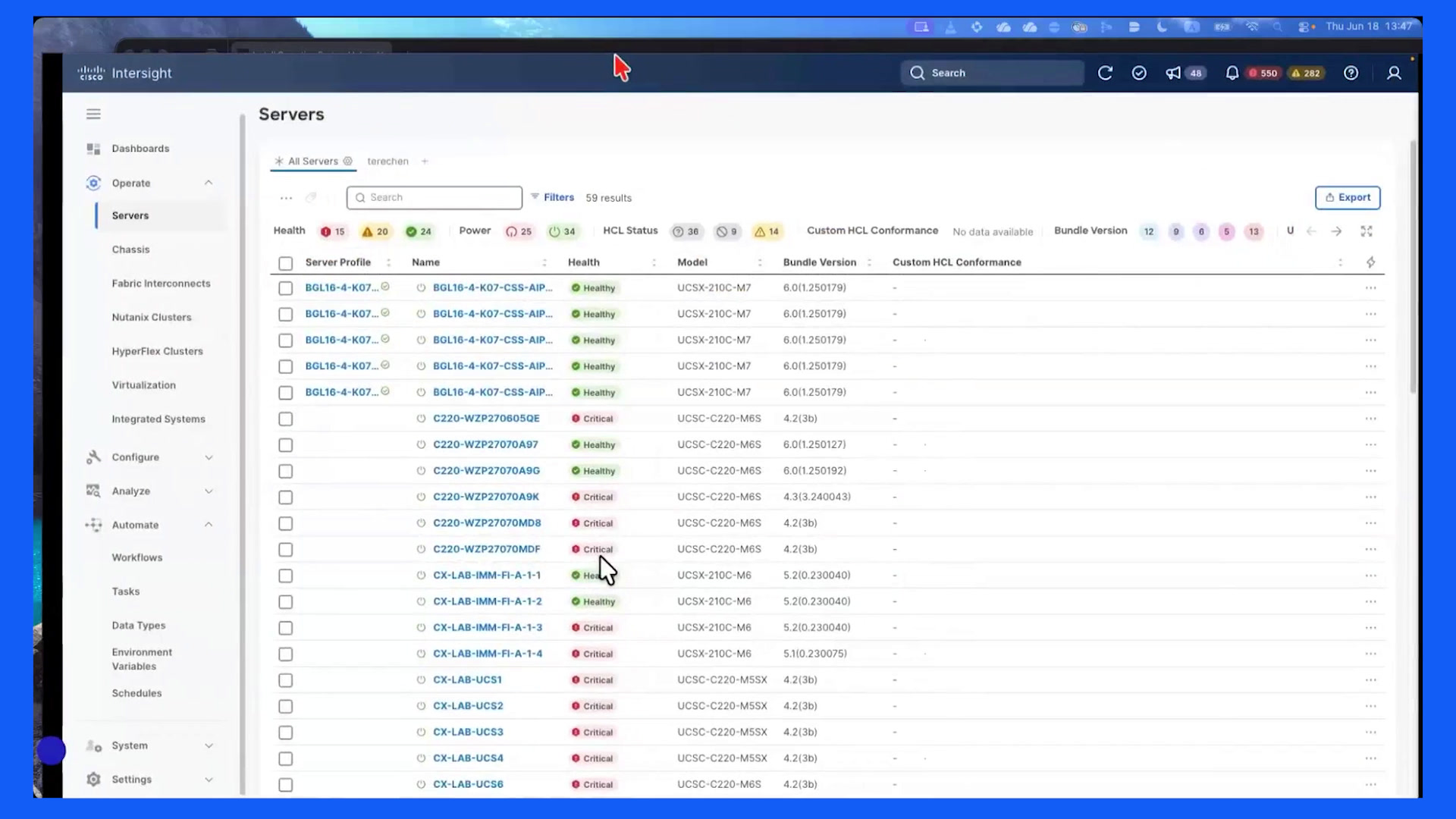
Task: Open the alarms bell icon
Action: [1232, 73]
